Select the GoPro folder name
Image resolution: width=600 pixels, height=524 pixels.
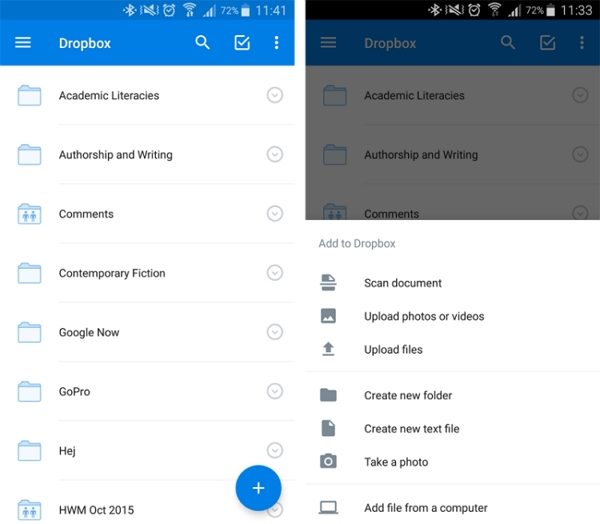(75, 392)
